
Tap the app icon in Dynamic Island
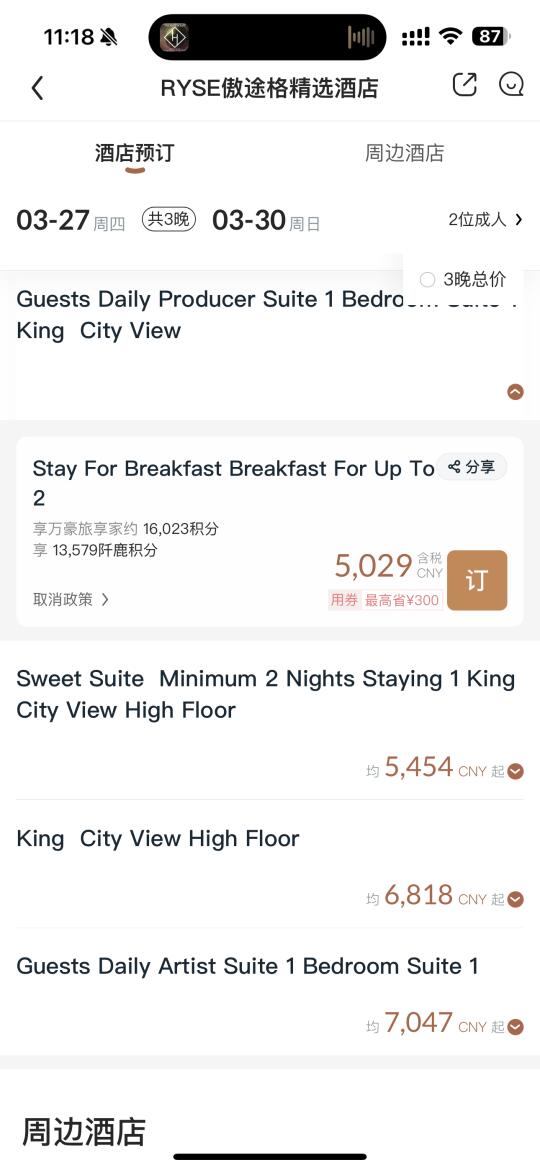175,37
